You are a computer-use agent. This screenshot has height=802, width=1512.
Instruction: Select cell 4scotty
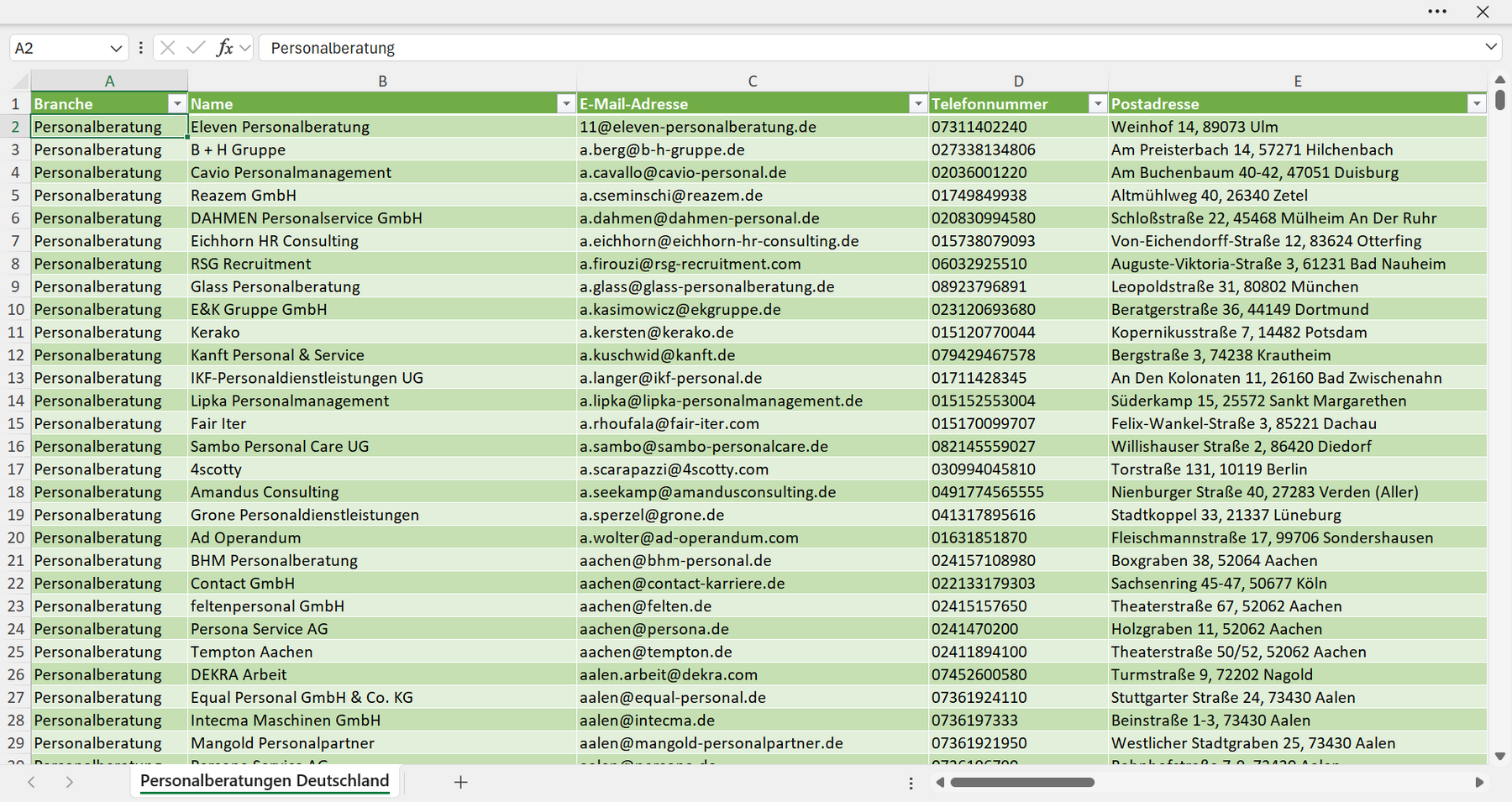coord(382,469)
